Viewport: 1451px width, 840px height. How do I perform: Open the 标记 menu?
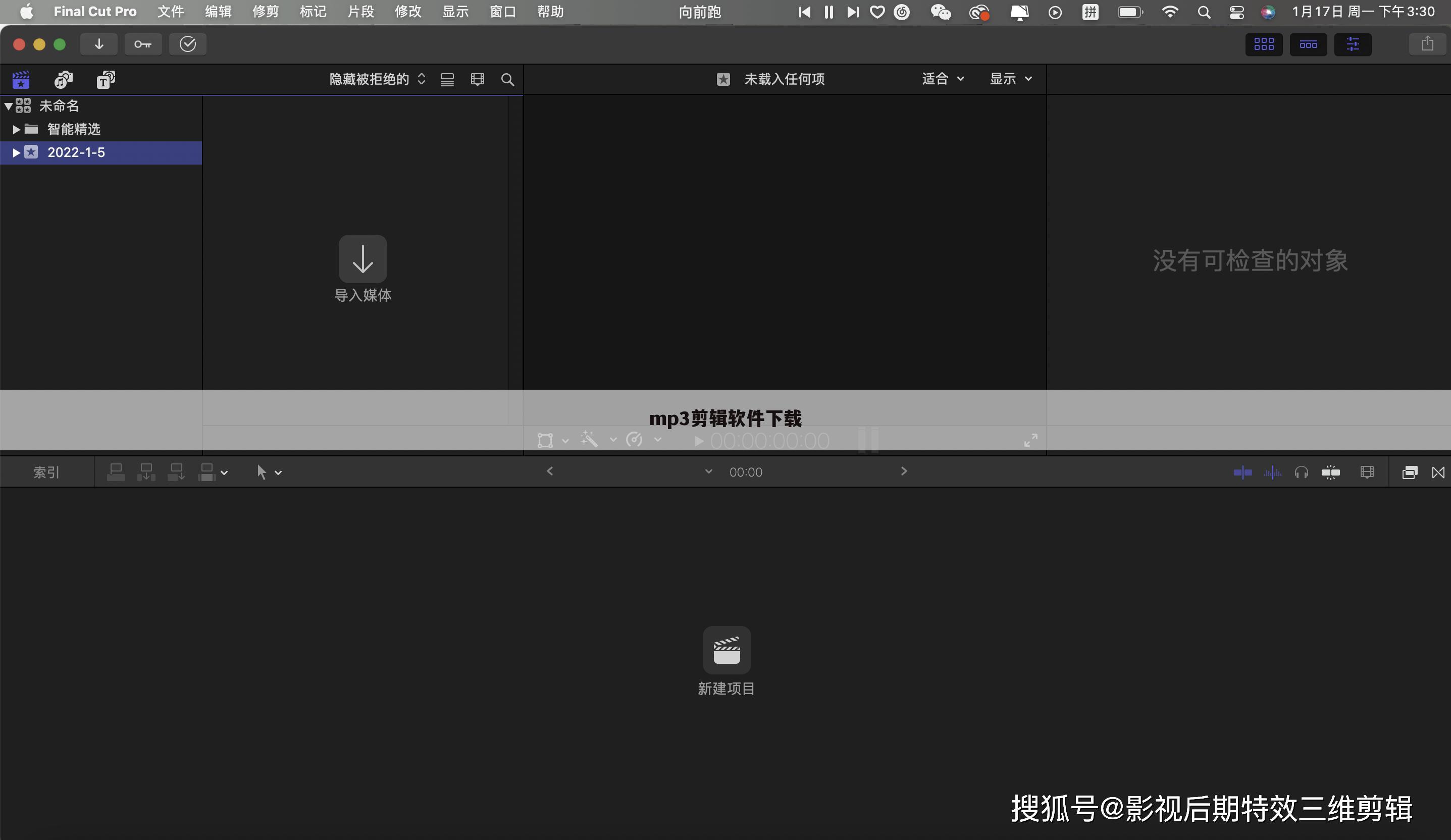313,12
